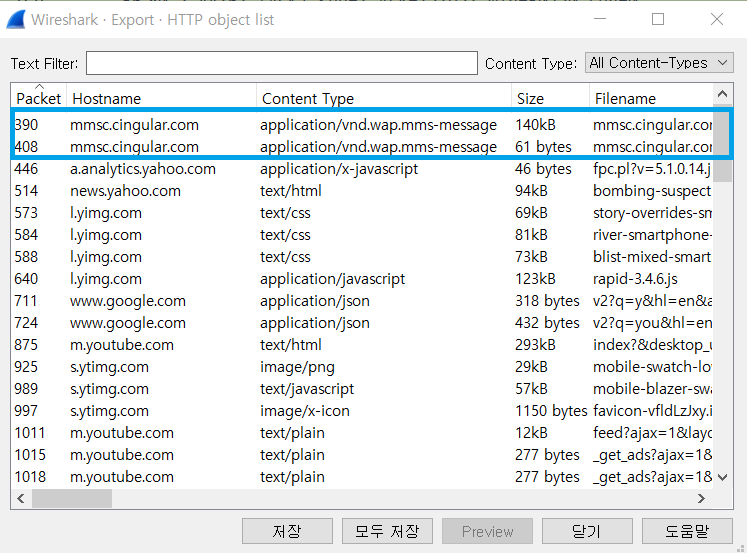The width and height of the screenshot is (747, 553).
Task: Sort by the Filename column header
Action: click(651, 98)
